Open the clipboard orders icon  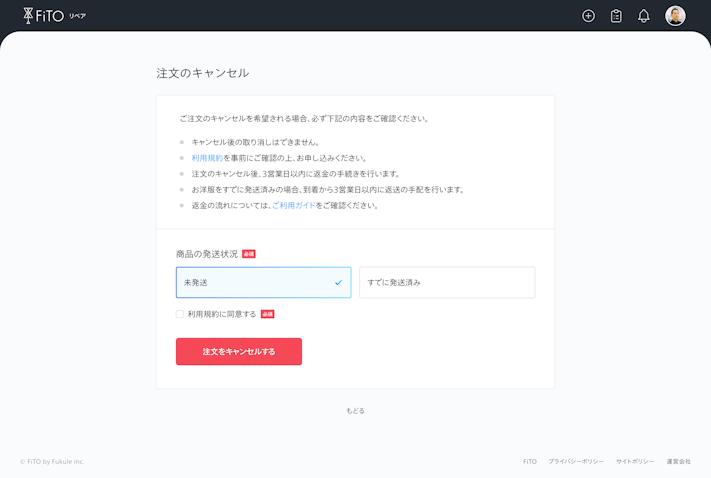(x=616, y=16)
